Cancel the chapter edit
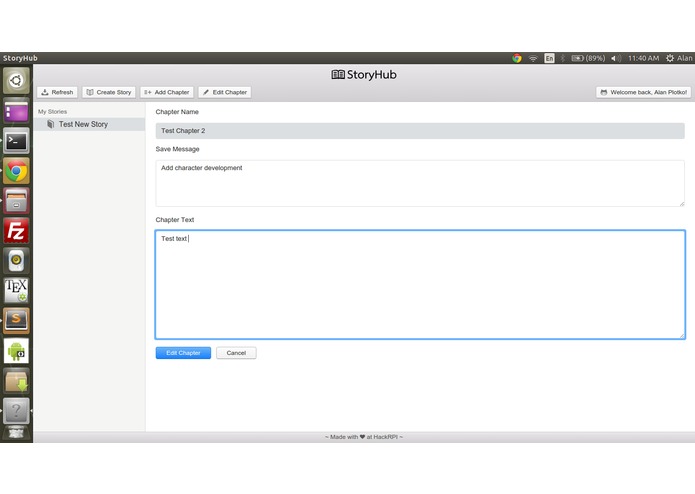Screen dimensions: 695x494 (x=236, y=353)
